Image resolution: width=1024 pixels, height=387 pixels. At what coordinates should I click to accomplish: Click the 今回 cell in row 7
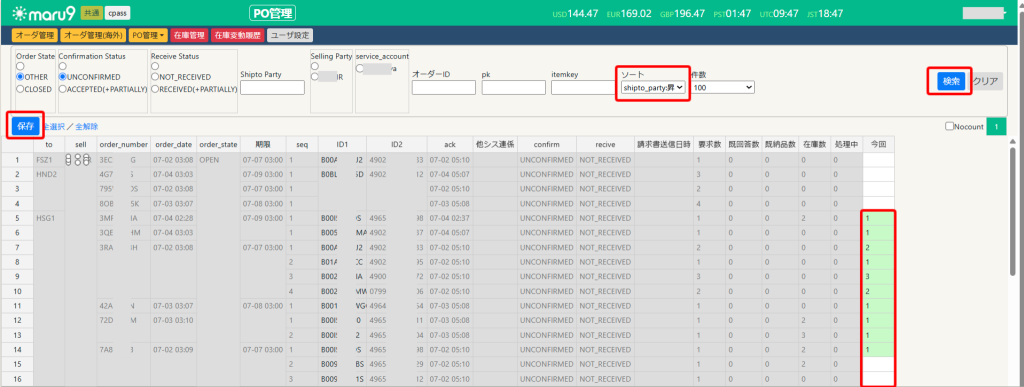878,247
